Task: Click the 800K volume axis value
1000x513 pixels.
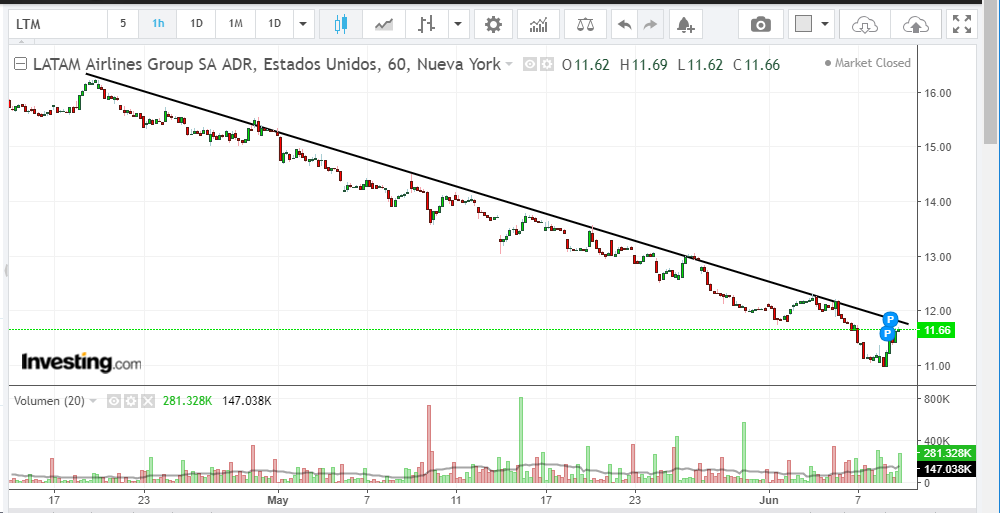Action: [937, 399]
